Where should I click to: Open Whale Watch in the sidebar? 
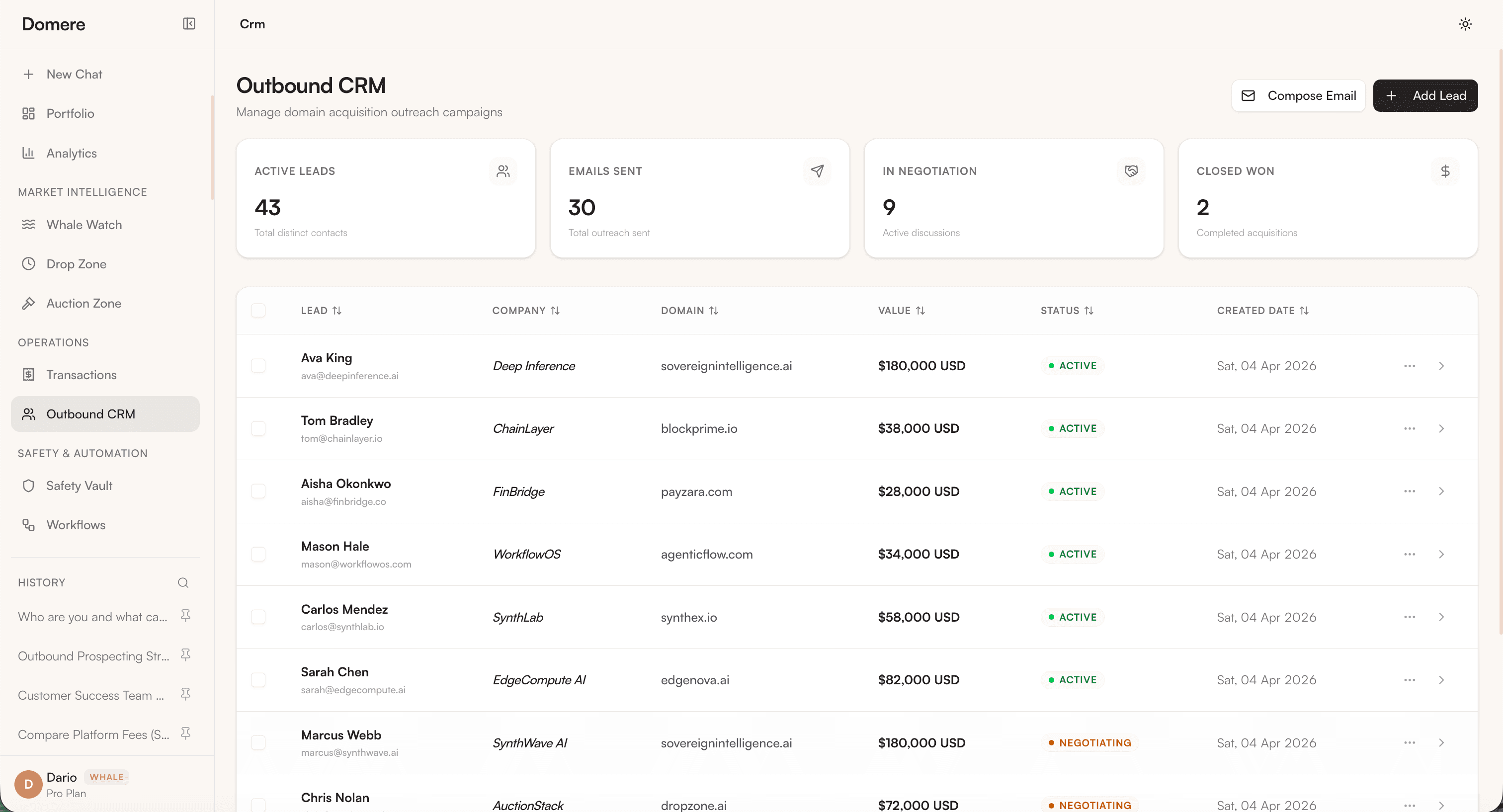click(x=84, y=225)
